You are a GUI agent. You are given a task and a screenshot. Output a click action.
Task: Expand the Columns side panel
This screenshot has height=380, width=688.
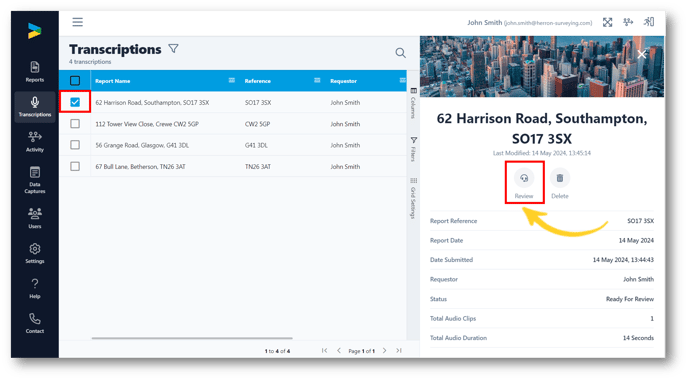(413, 103)
